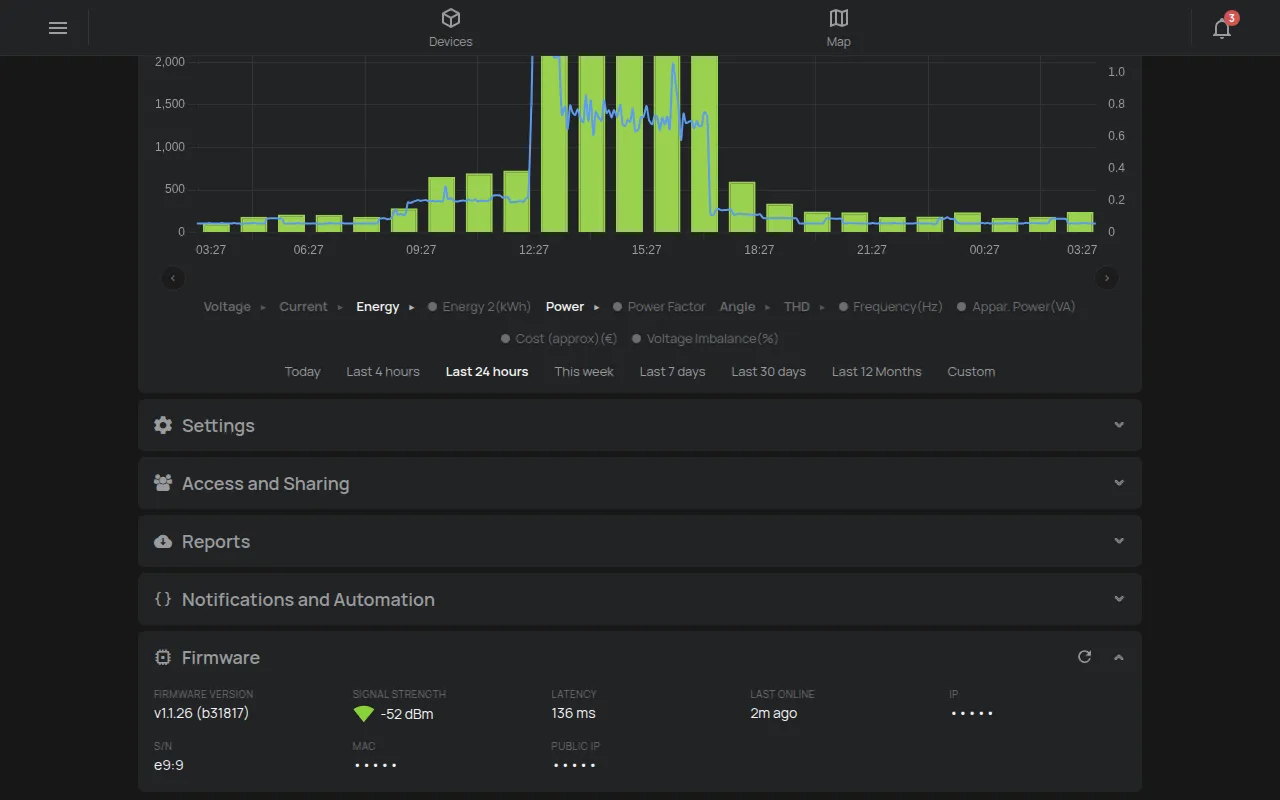The image size is (1280, 800).
Task: Open the notifications bell
Action: [x=1222, y=28]
